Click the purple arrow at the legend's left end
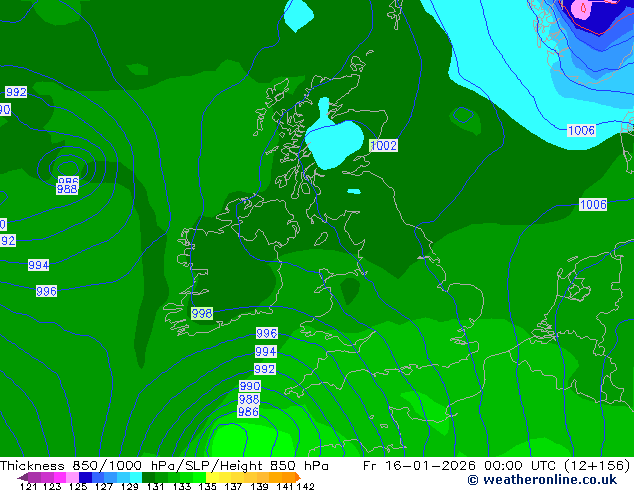 [22, 477]
